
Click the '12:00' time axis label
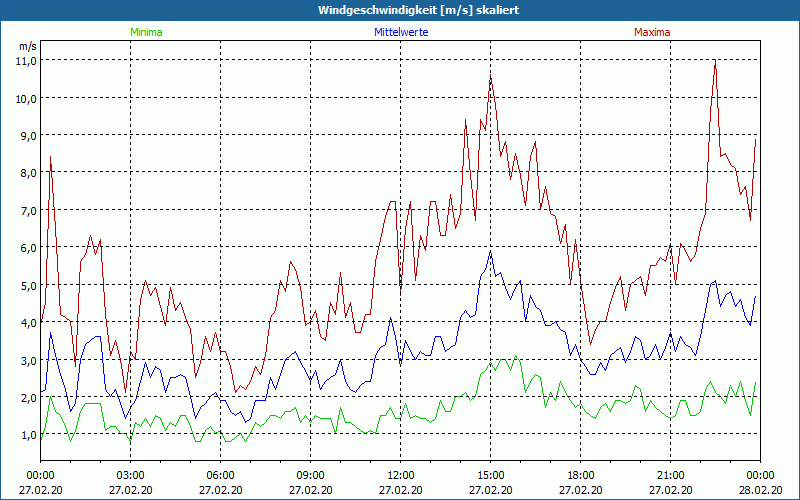pyautogui.click(x=401, y=476)
